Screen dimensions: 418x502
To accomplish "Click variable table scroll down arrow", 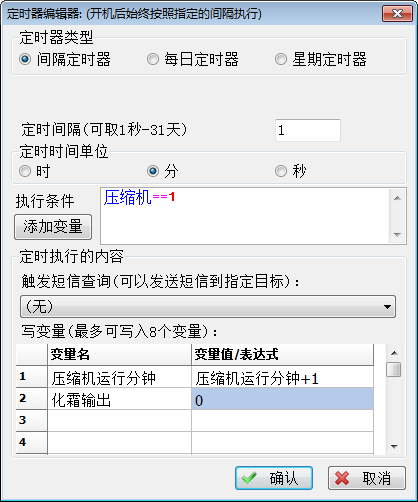I will click(x=394, y=447).
